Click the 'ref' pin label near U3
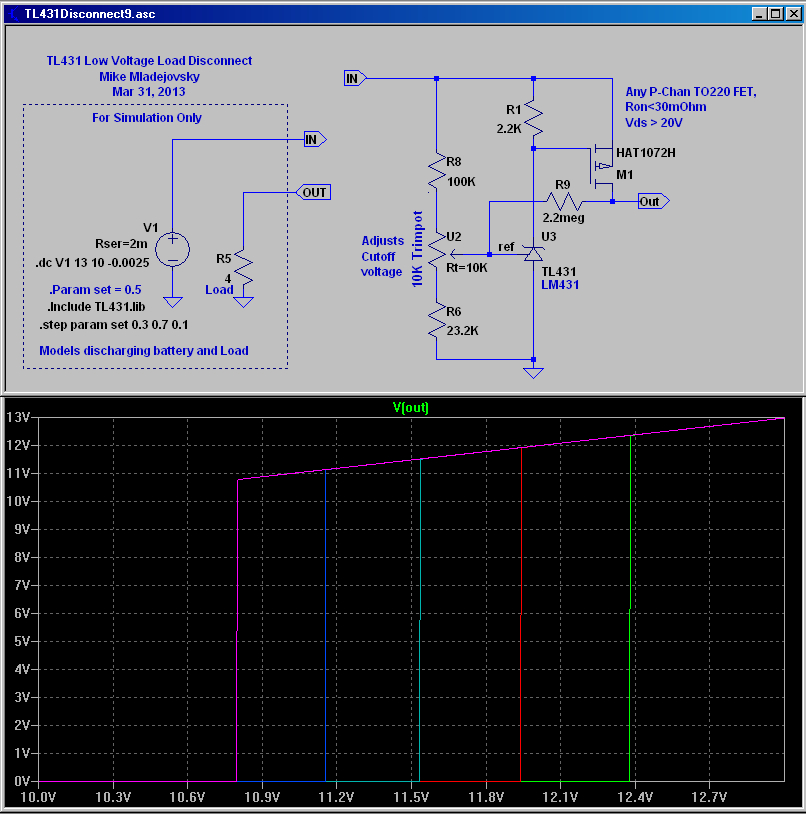Image resolution: width=806 pixels, height=814 pixels. click(506, 247)
